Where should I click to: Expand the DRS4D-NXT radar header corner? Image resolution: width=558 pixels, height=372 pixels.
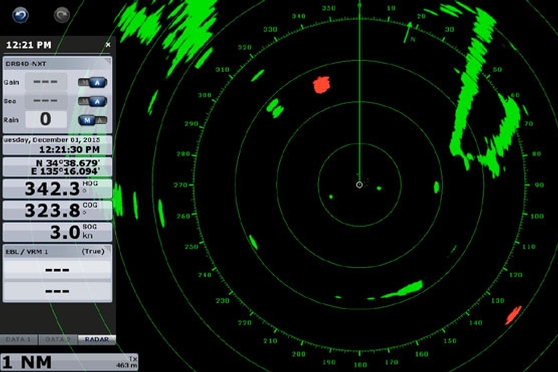[107, 62]
